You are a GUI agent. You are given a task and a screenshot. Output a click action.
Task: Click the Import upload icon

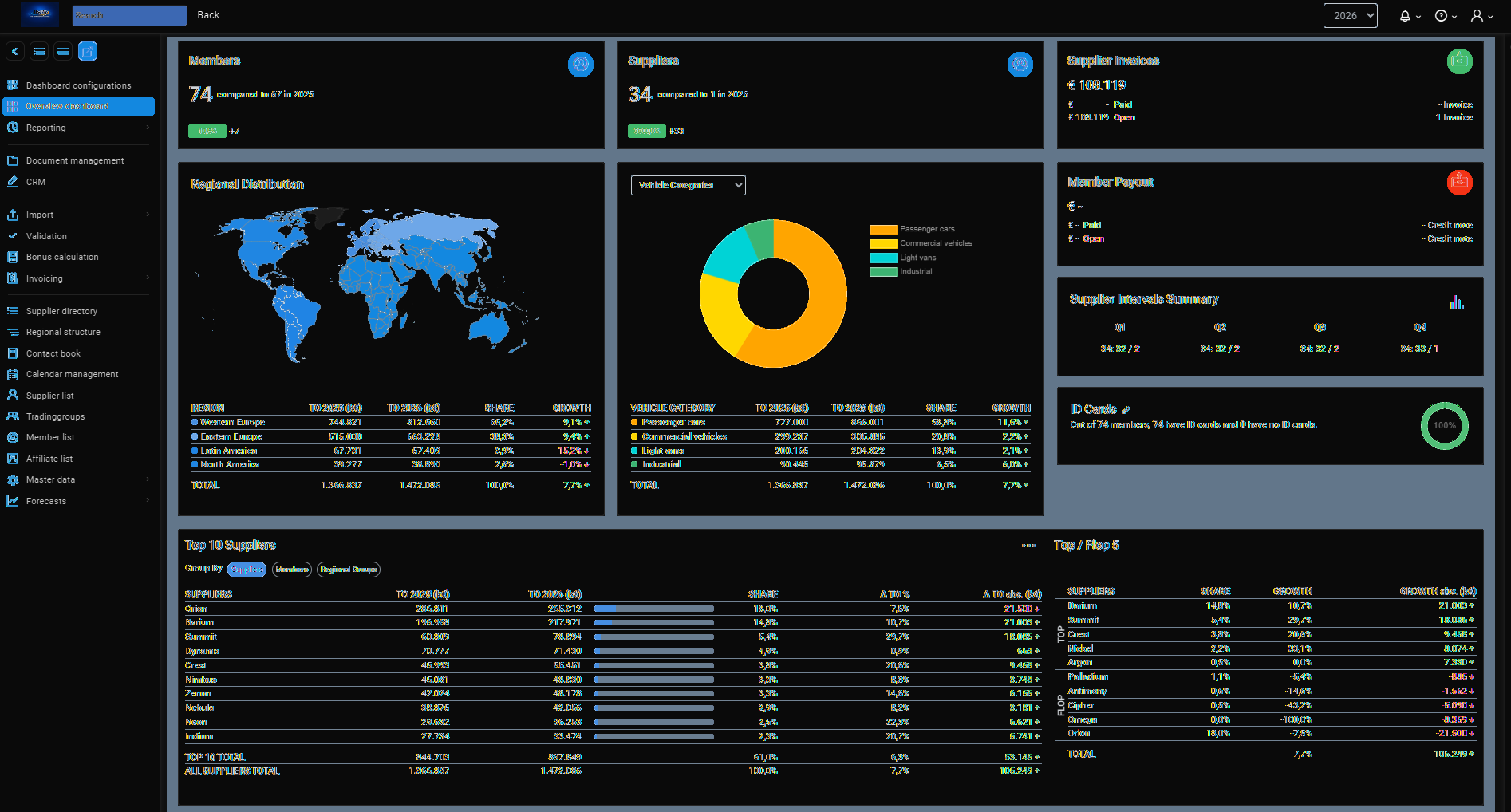[x=13, y=215]
